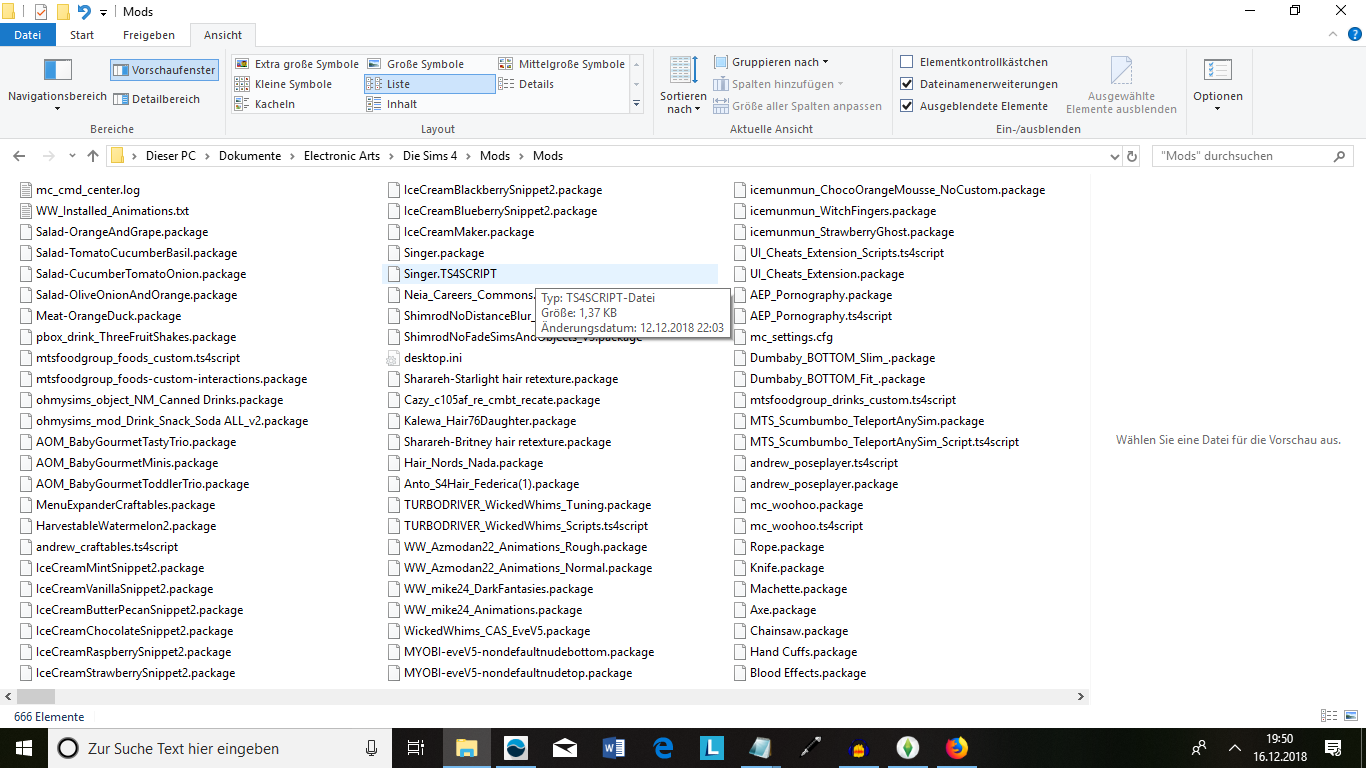Uncheck Ausgeblendete Elemente checkbox

(907, 106)
